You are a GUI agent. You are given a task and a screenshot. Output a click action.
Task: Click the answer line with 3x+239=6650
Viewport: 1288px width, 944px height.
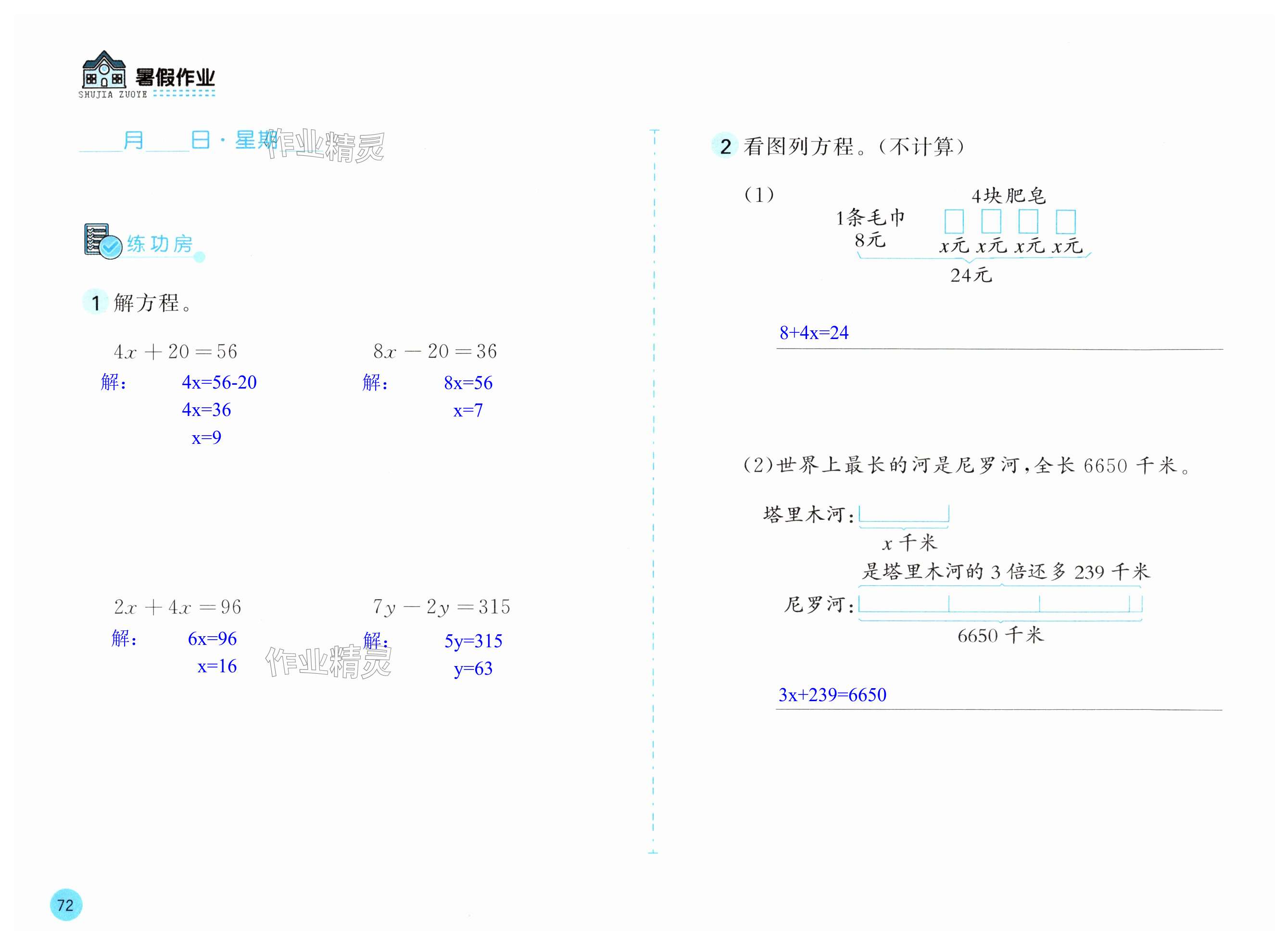click(832, 695)
